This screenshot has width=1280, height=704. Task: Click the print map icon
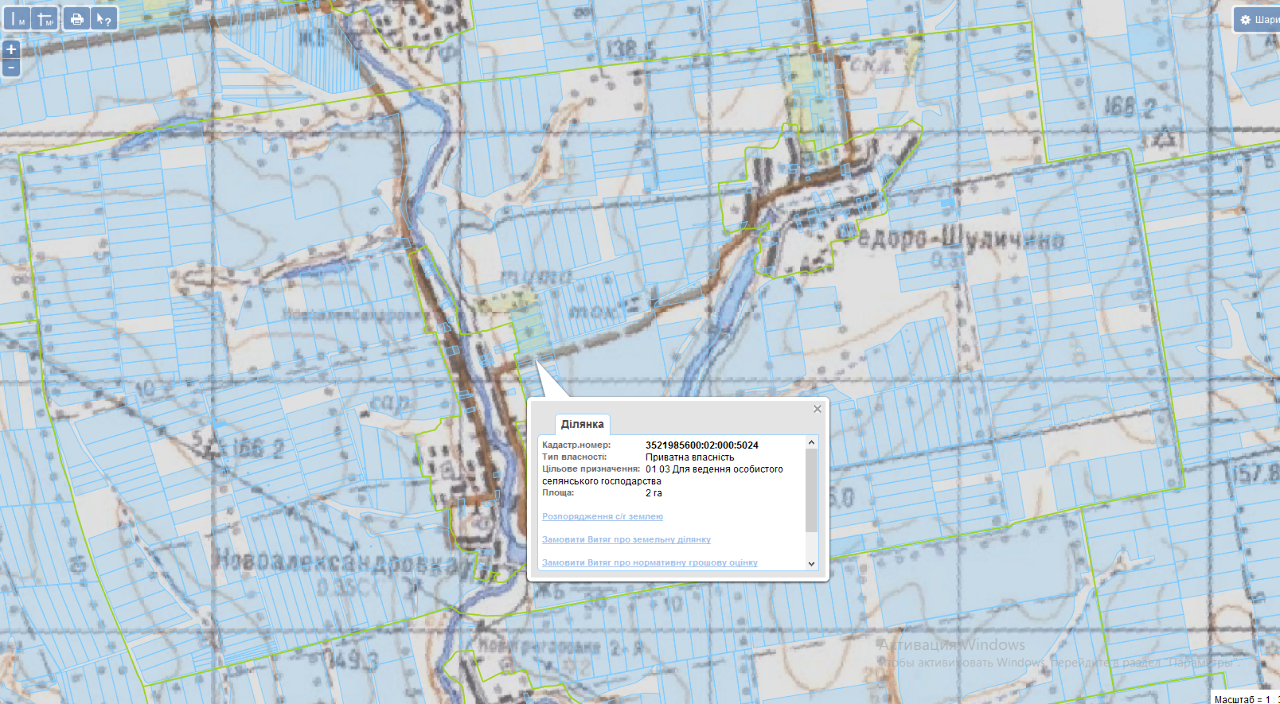point(76,19)
